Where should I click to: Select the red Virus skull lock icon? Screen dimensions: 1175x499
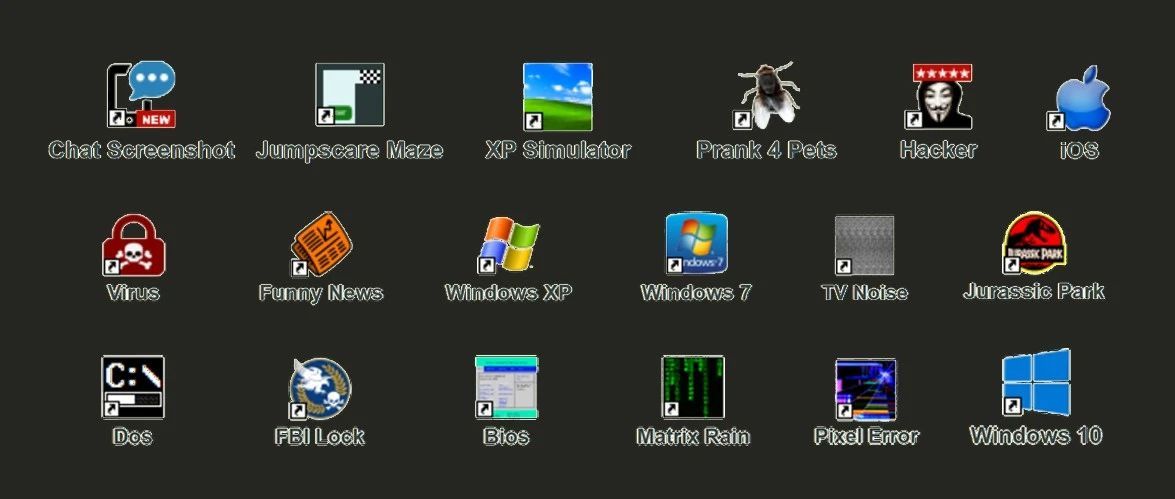point(133,245)
